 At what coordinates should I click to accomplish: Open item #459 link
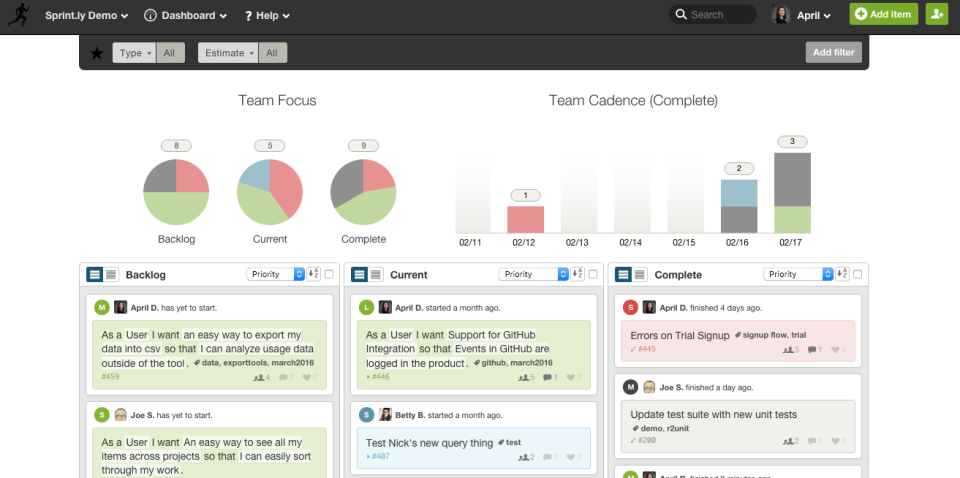coord(110,376)
